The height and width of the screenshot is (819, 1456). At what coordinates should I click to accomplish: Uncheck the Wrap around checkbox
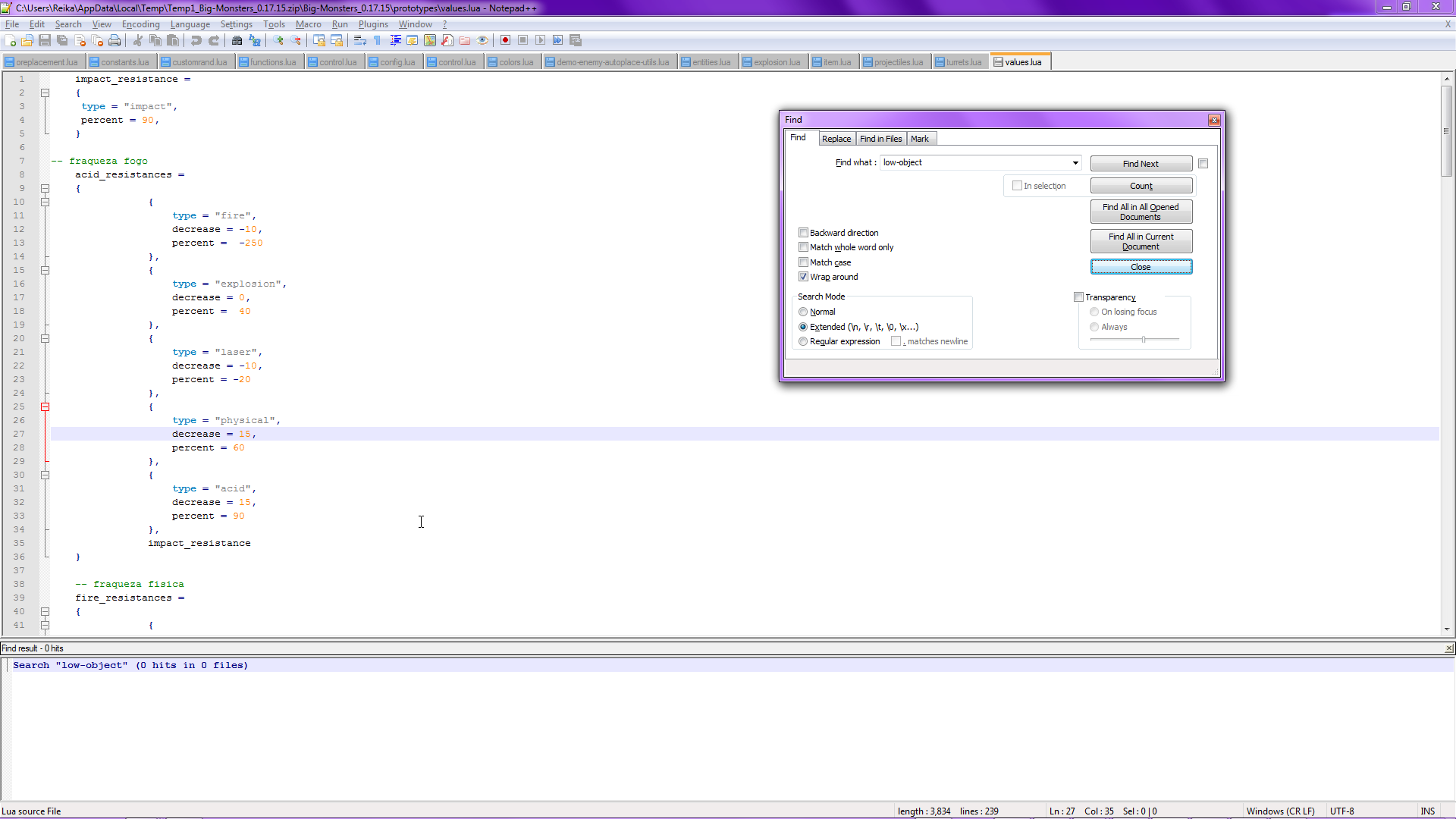tap(803, 277)
